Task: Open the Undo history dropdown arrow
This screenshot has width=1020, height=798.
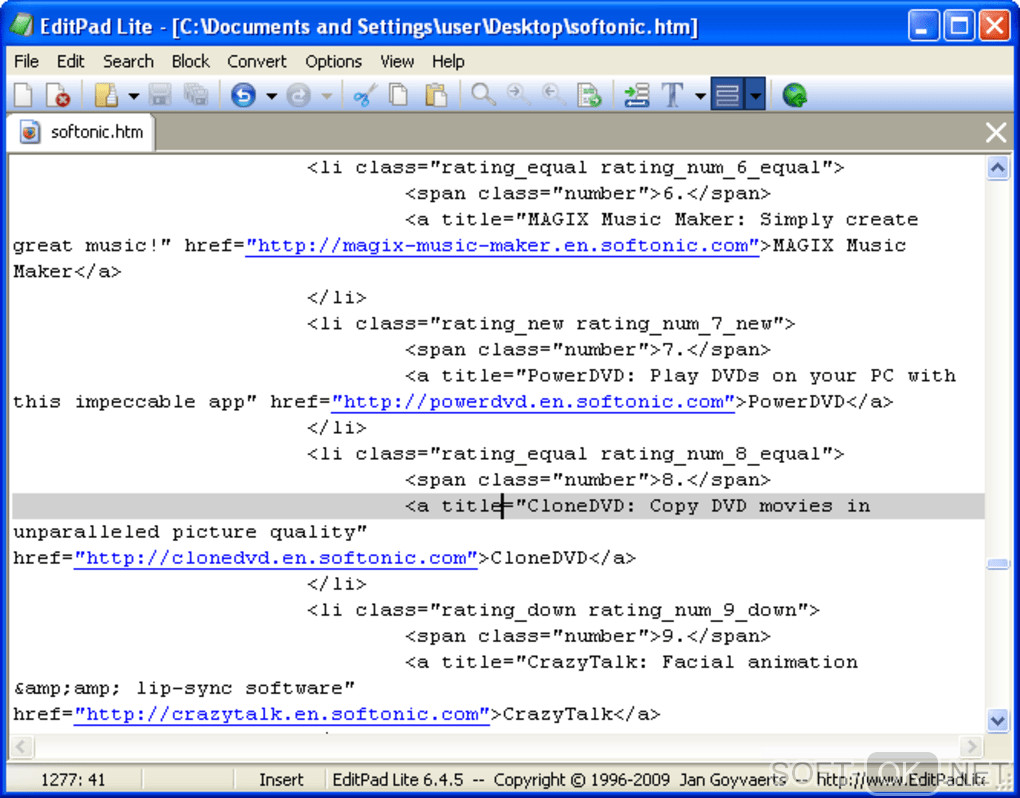Action: point(271,96)
